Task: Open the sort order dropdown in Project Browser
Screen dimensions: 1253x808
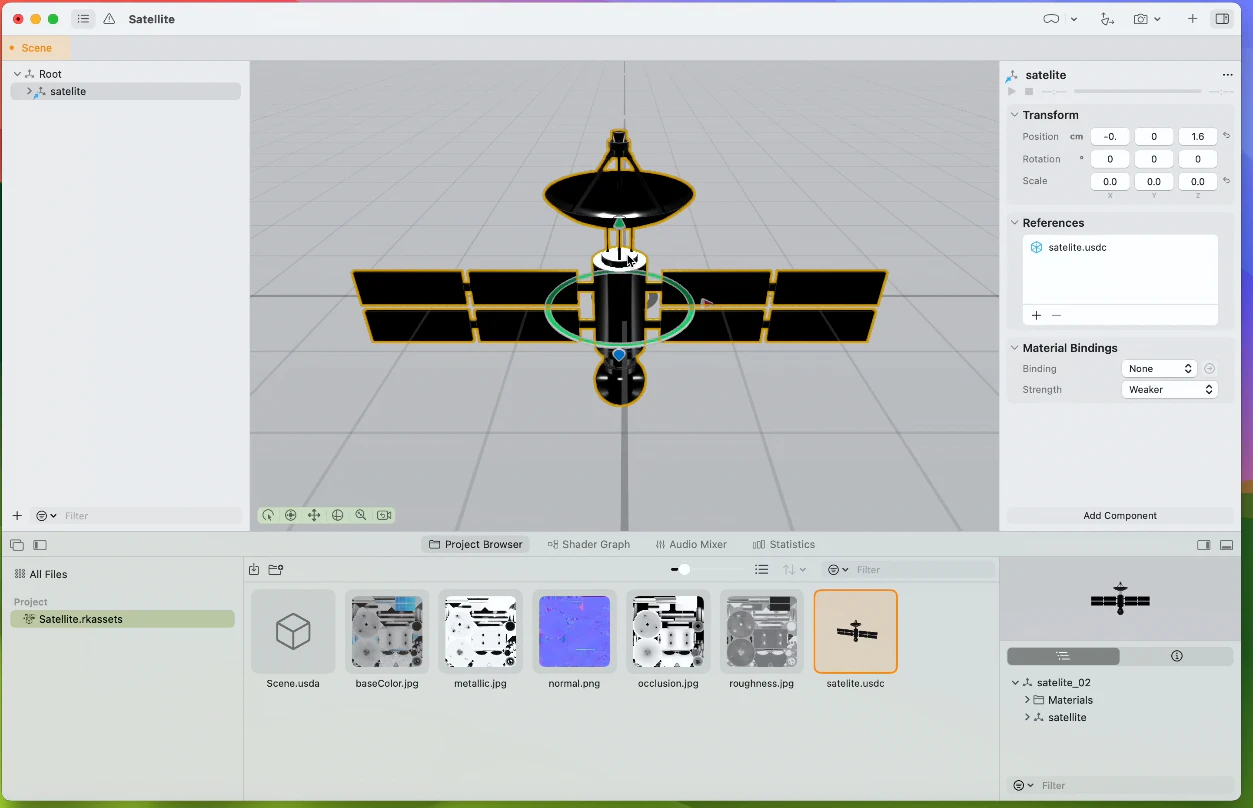Action: pyautogui.click(x=794, y=569)
